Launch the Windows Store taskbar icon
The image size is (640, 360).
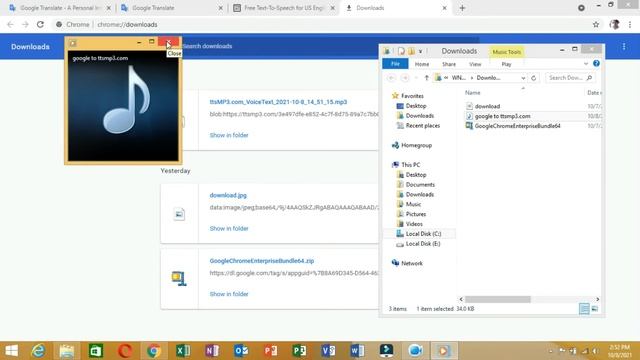coord(96,351)
